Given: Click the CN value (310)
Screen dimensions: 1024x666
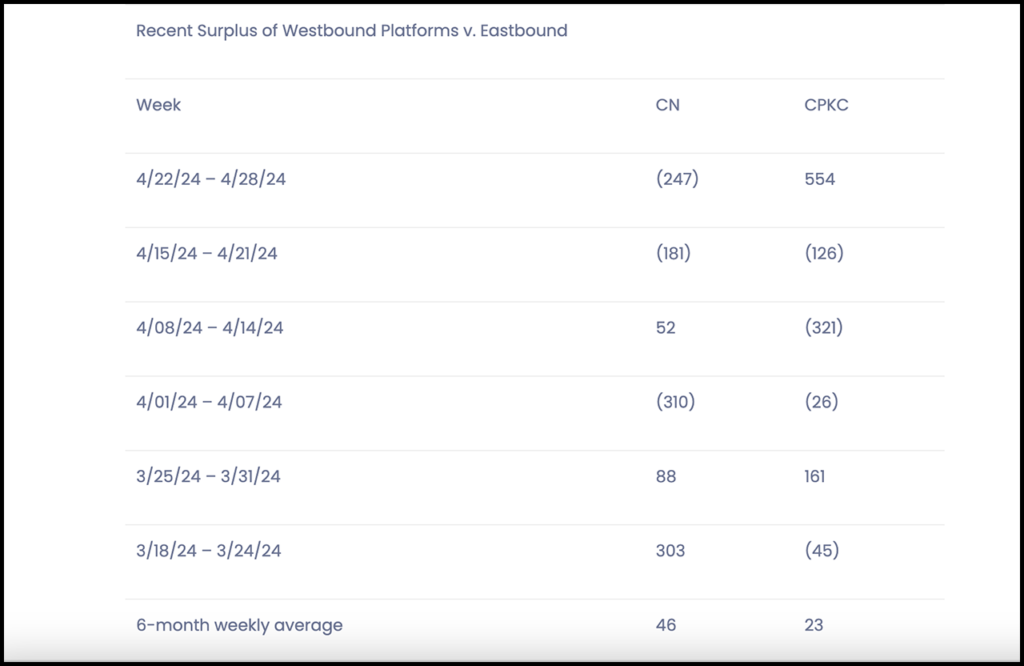Looking at the screenshot, I should coord(675,402).
